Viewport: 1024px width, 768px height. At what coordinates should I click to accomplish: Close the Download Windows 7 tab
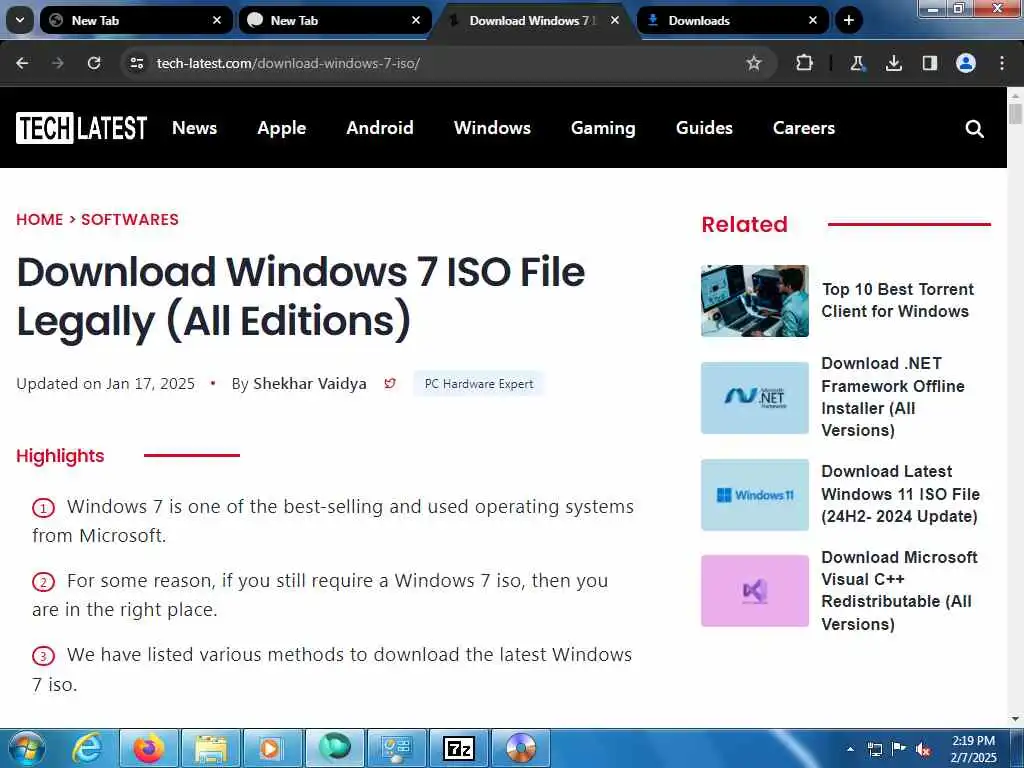click(x=615, y=20)
